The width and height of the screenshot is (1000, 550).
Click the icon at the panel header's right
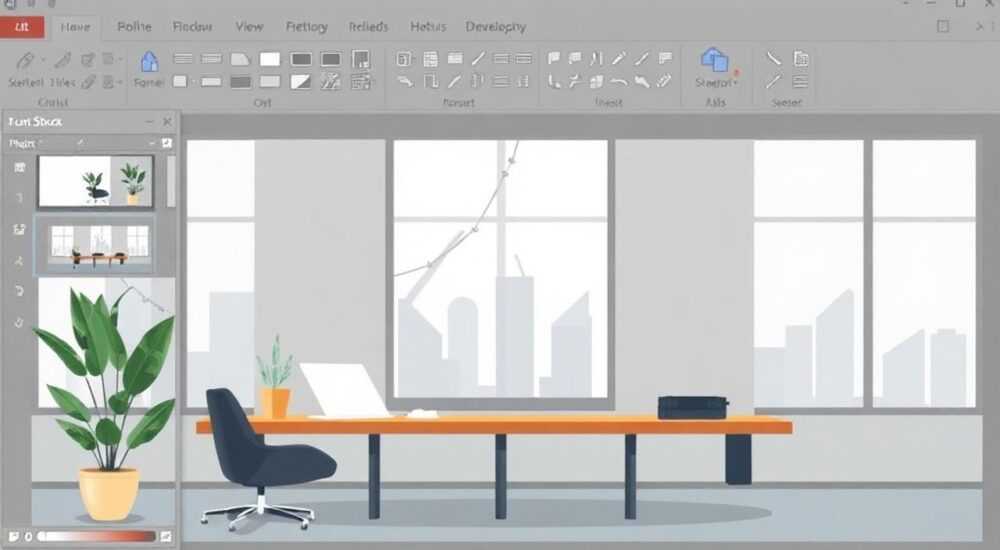click(x=167, y=143)
